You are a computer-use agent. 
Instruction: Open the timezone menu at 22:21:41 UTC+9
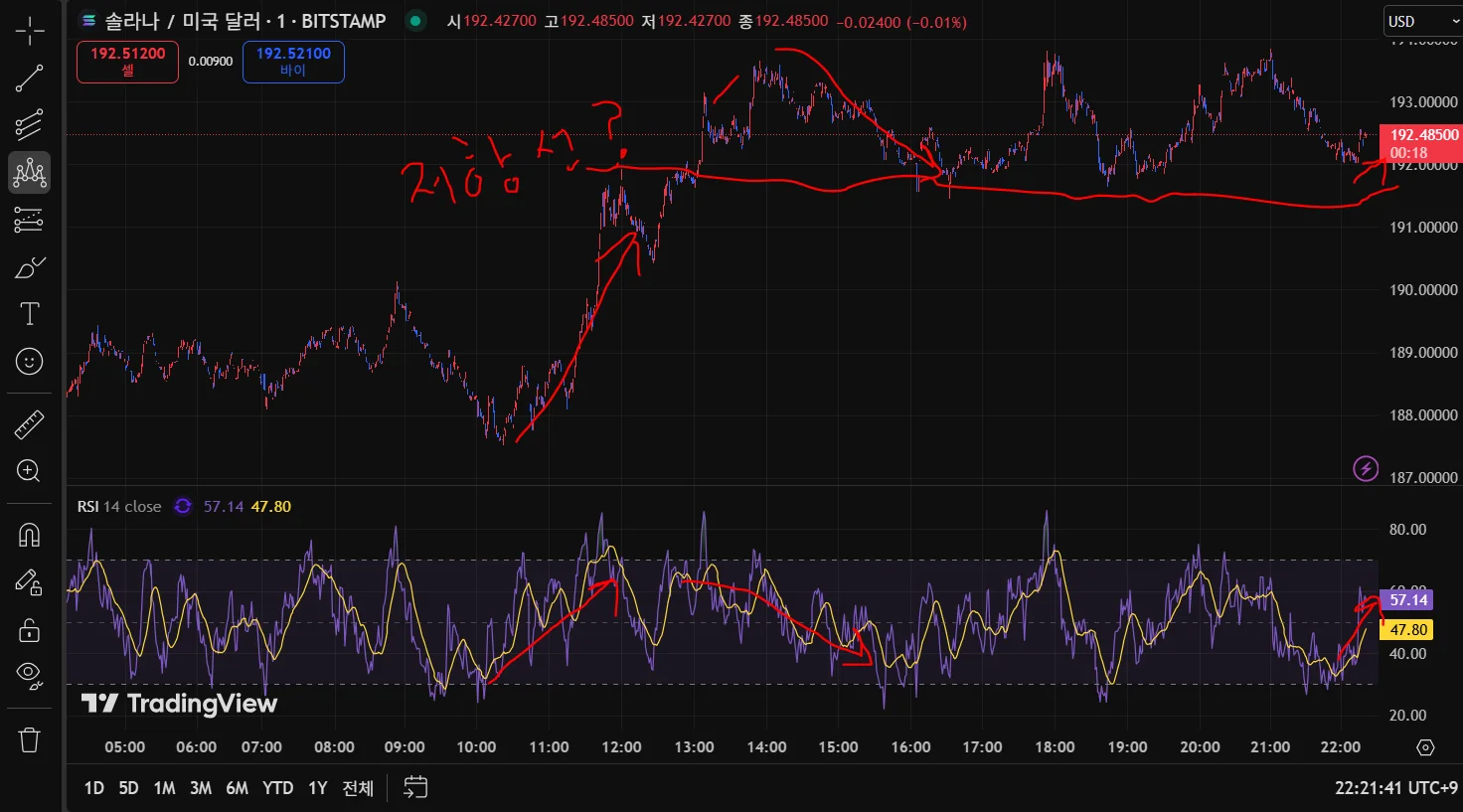[1396, 788]
